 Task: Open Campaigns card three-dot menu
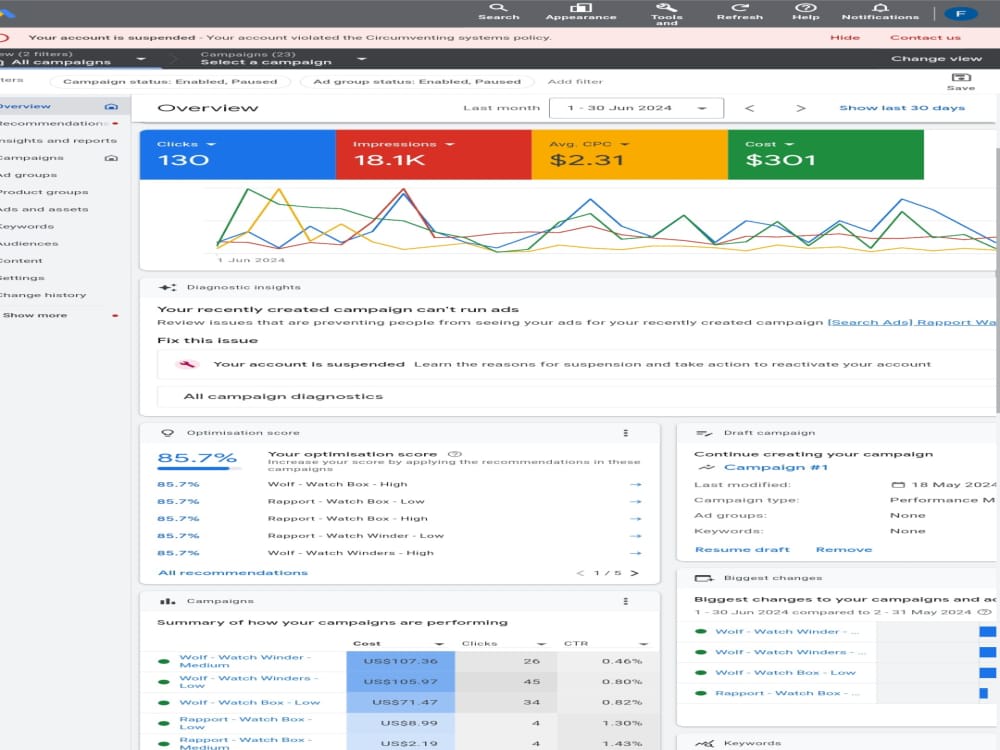[626, 601]
